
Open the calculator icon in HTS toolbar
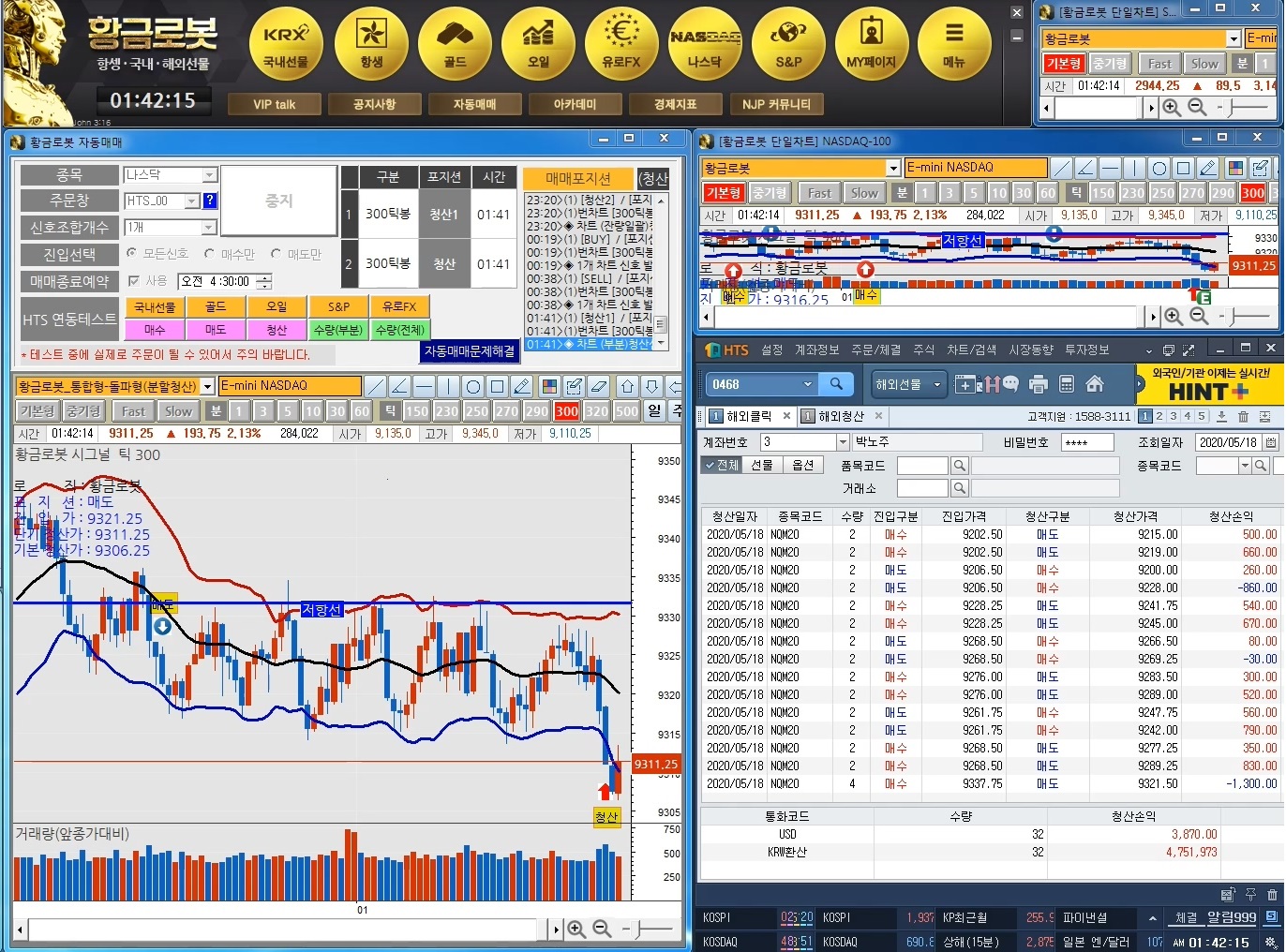1066,383
